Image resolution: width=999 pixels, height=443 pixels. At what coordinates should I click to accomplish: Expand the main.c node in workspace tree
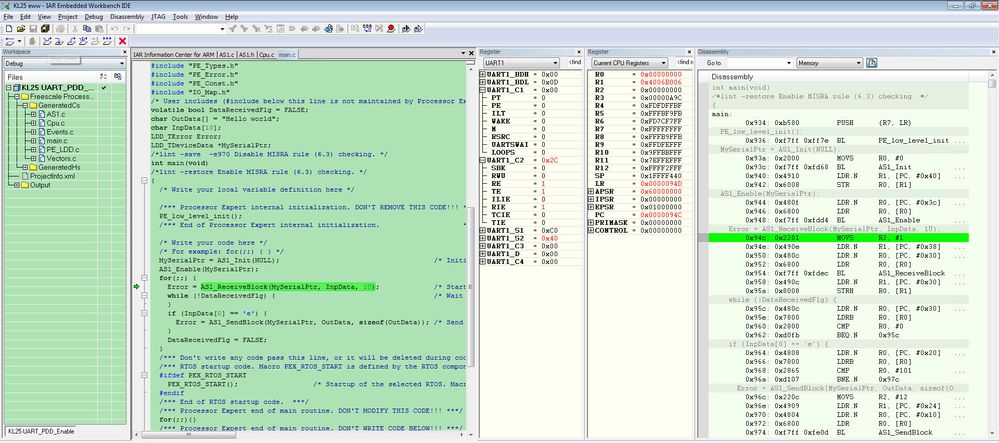(x=33, y=140)
